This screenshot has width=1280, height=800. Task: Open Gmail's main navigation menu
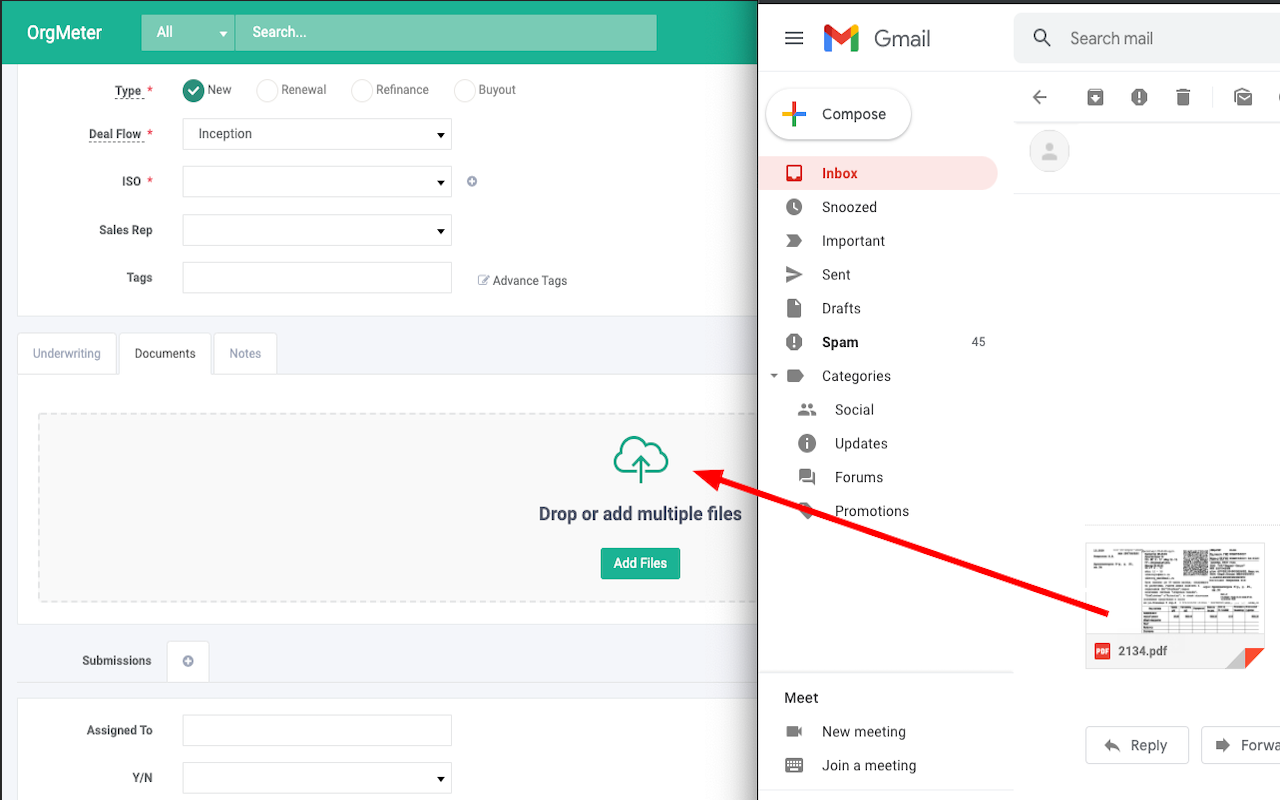coord(793,37)
